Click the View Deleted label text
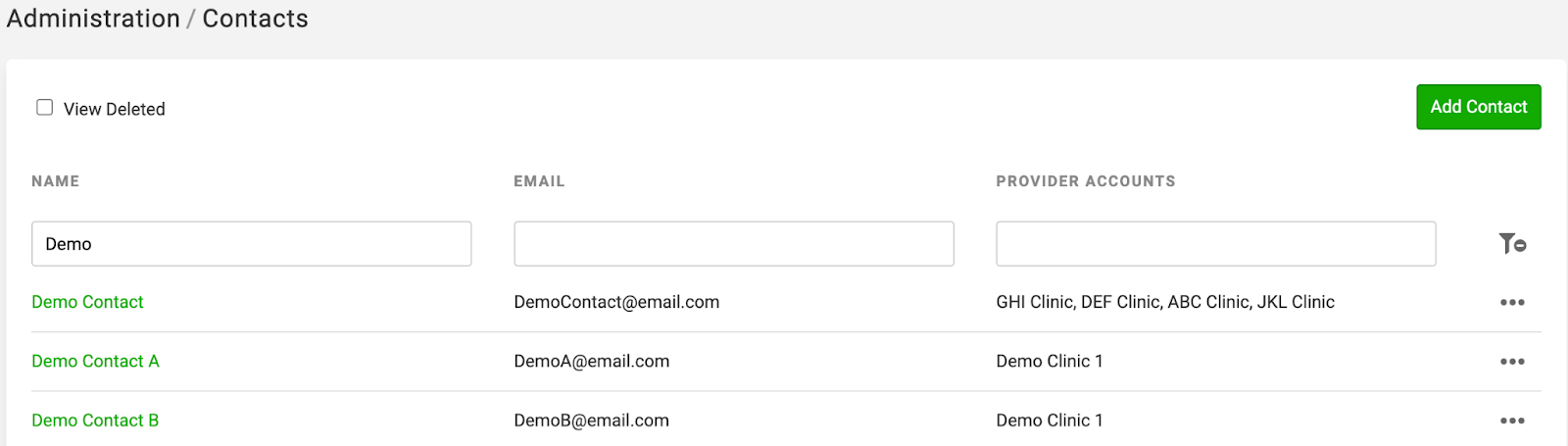This screenshot has width=1568, height=446. tap(115, 109)
